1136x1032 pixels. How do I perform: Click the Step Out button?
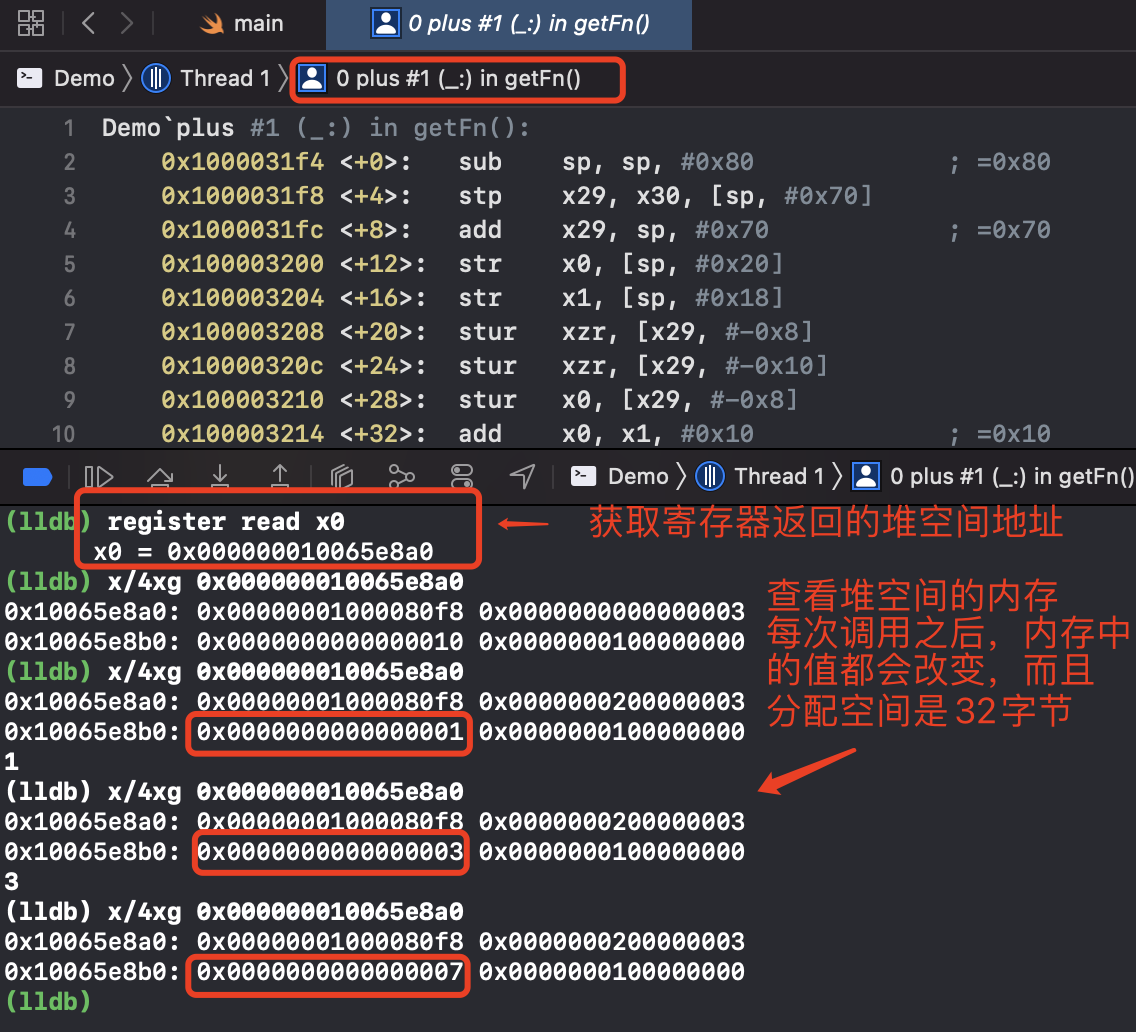coord(281,477)
